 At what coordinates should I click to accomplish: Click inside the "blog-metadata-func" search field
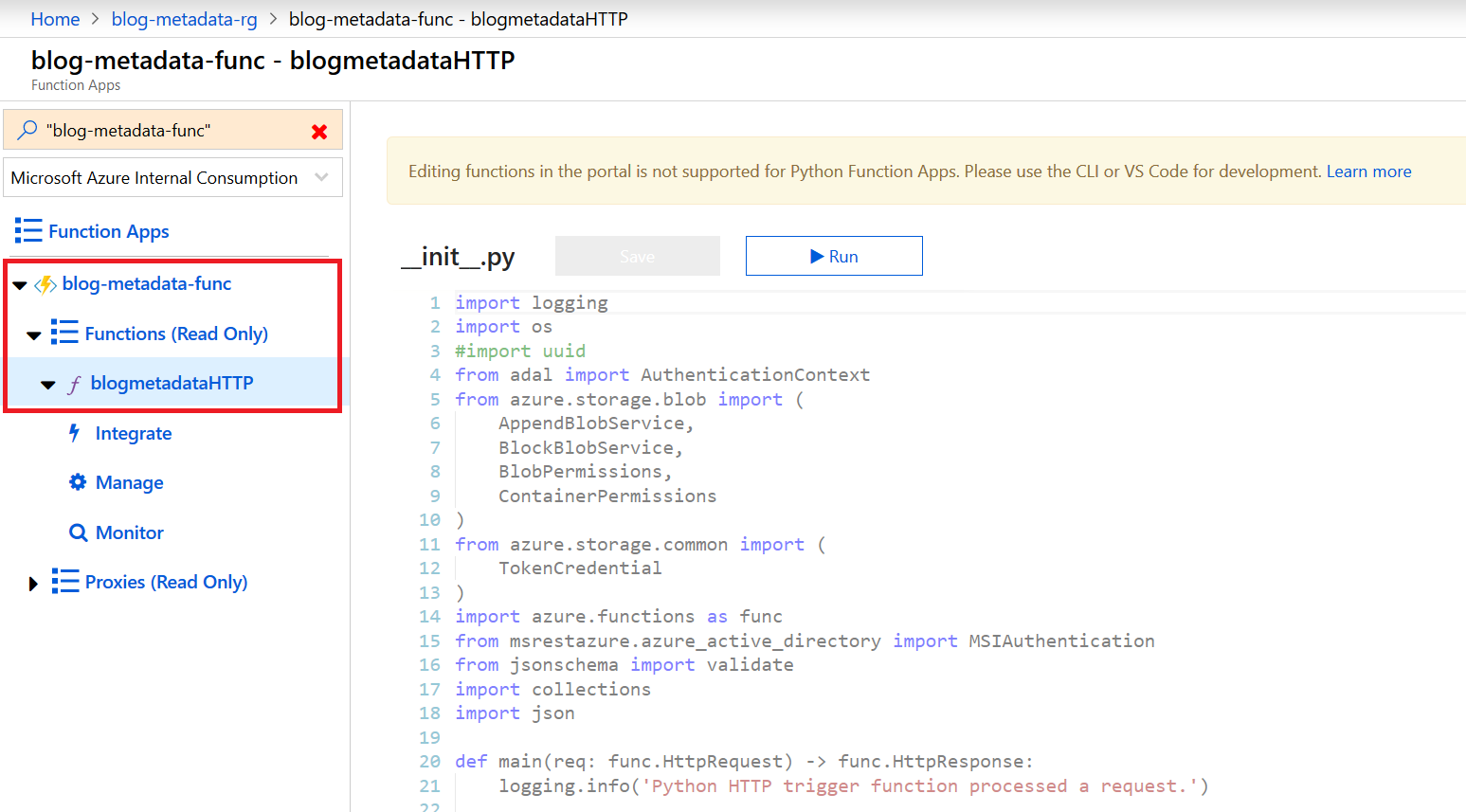pyautogui.click(x=173, y=130)
